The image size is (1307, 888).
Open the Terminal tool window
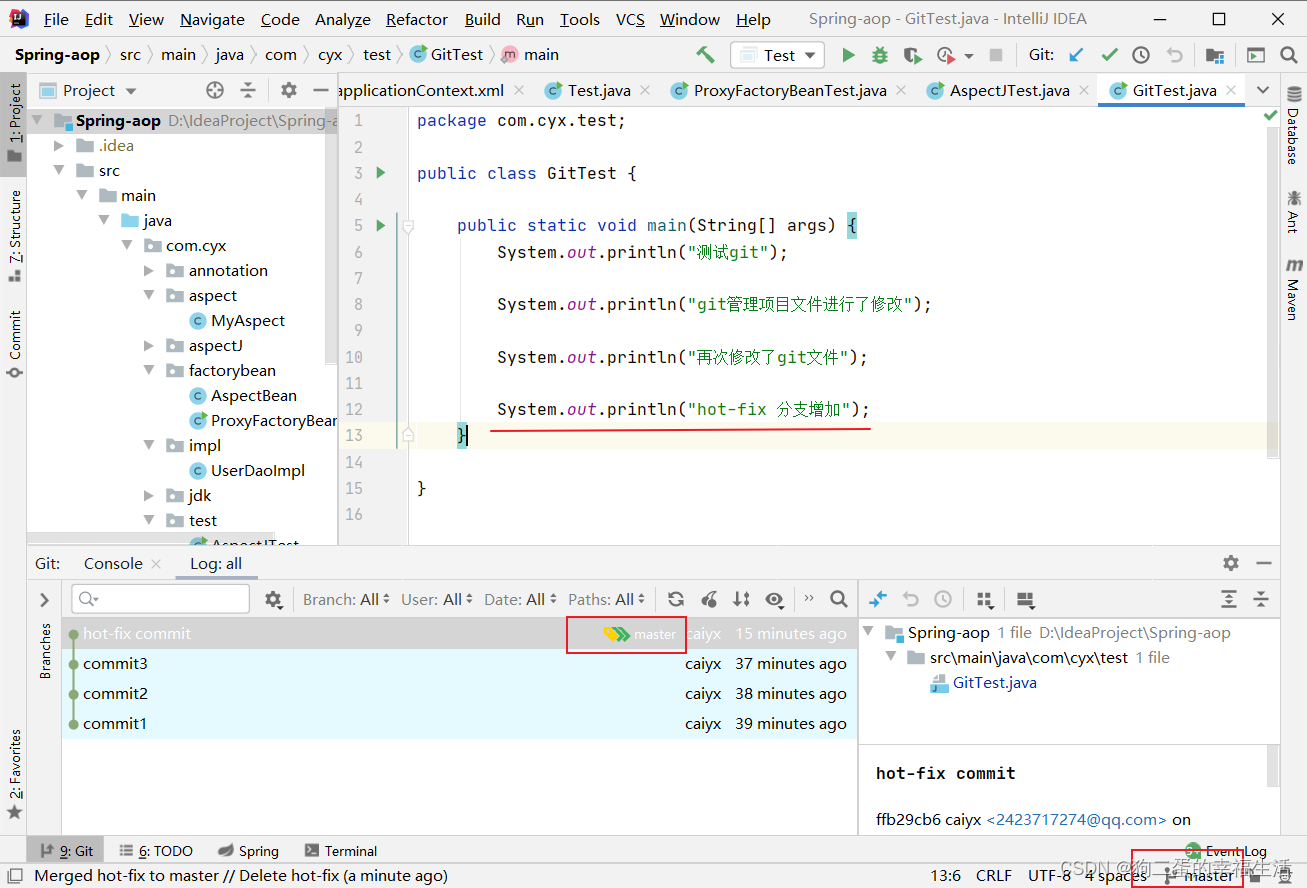coord(341,851)
